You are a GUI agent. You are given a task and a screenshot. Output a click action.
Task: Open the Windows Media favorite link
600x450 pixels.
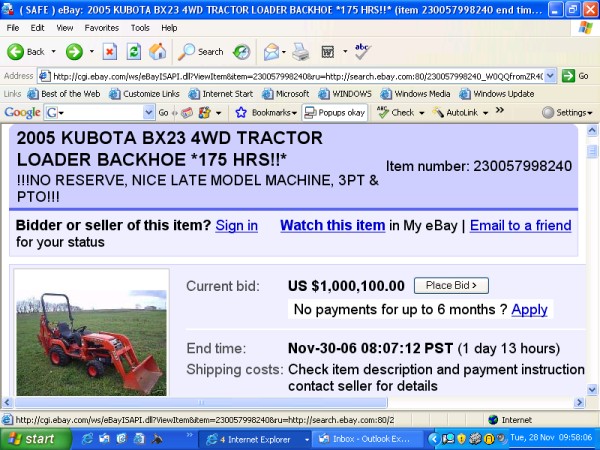click(x=415, y=94)
